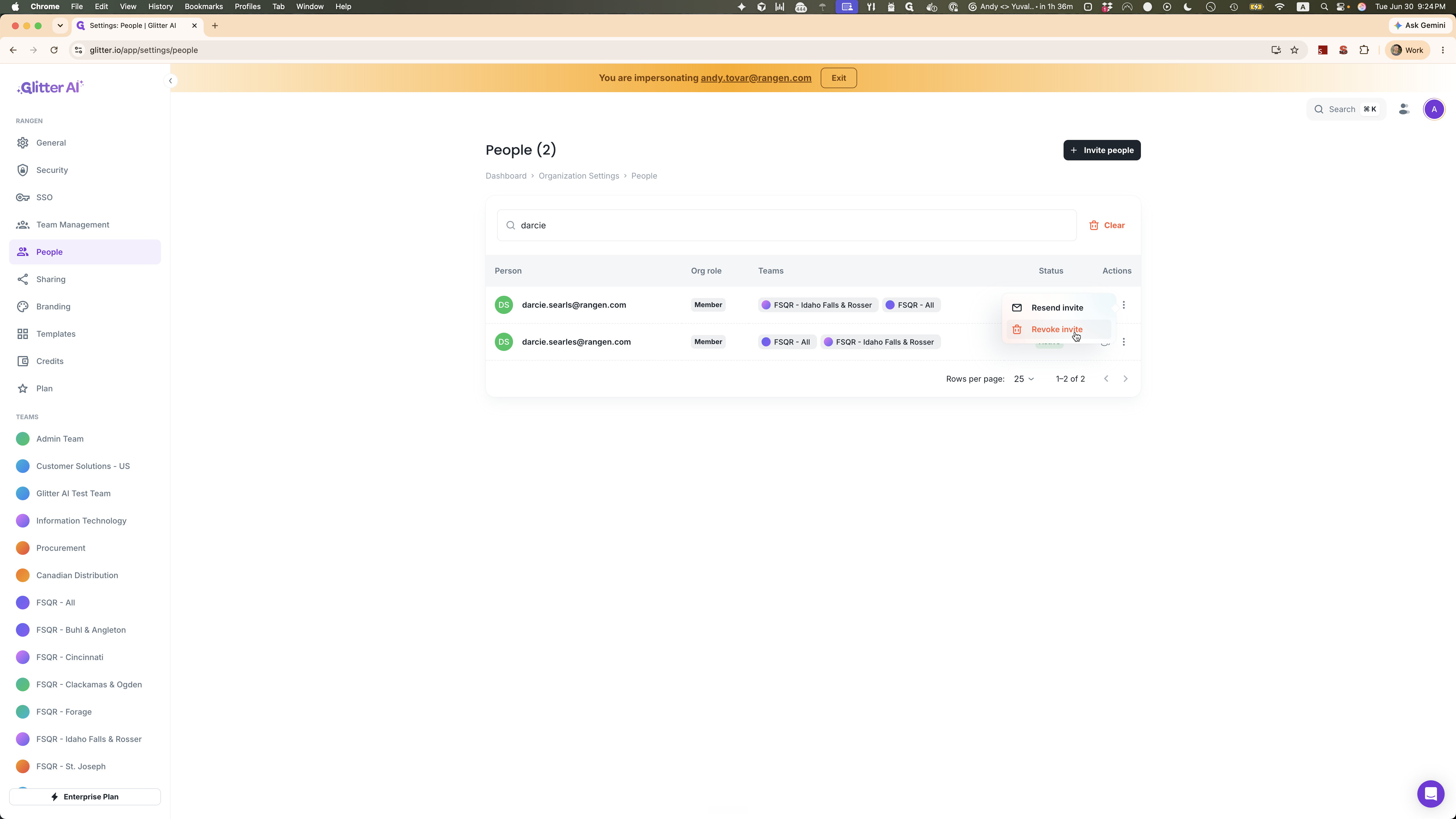Click FSQR - Idaho Falls & Rosser tag on darcie.searls row
Screen dimensions: 1456x819
pyautogui.click(x=818, y=305)
